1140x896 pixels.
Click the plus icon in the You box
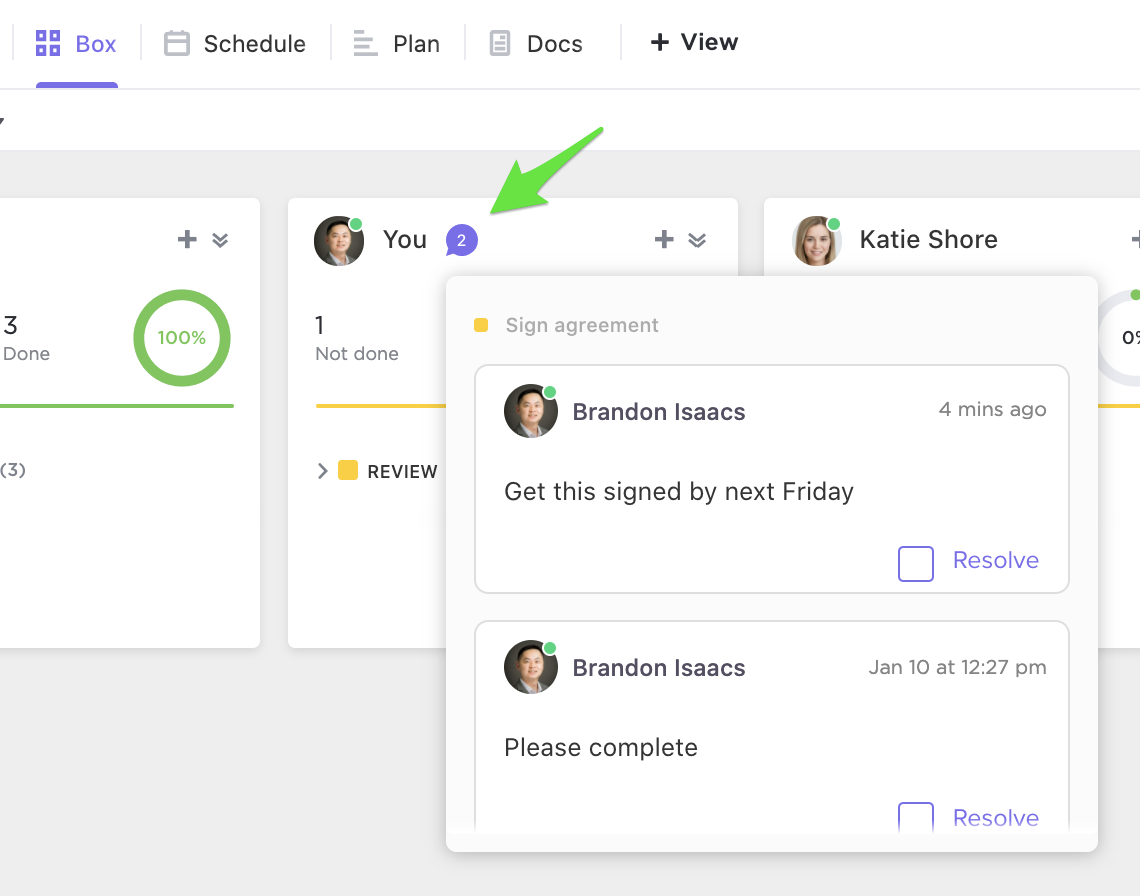click(664, 239)
